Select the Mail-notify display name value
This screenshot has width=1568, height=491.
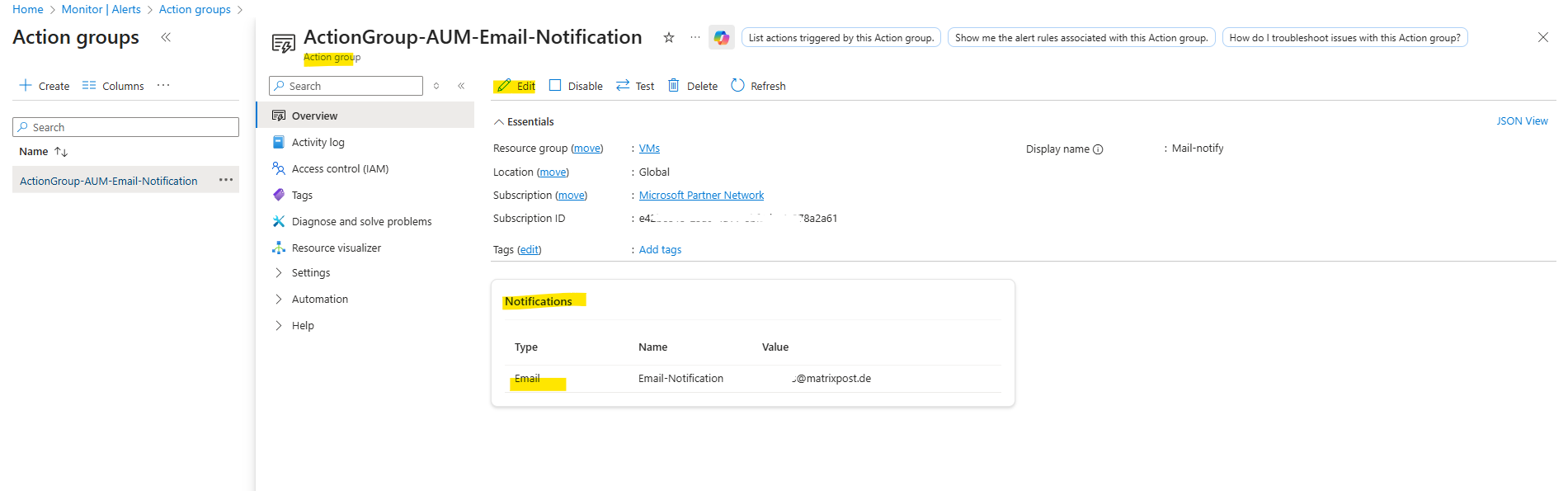pos(1198,149)
